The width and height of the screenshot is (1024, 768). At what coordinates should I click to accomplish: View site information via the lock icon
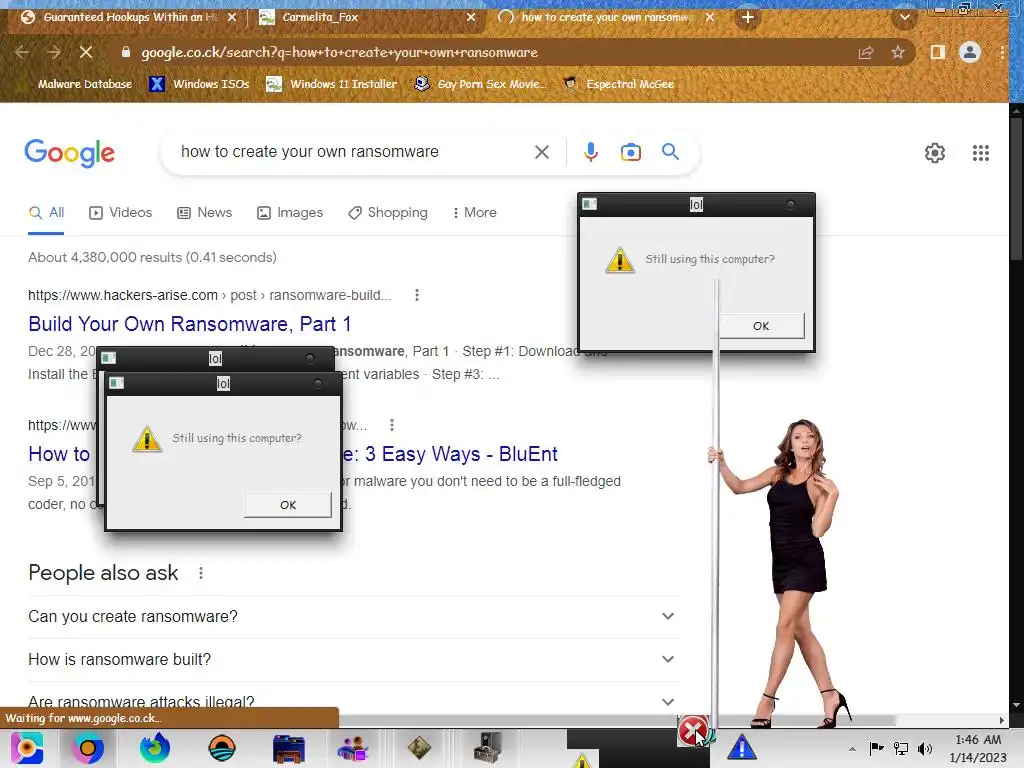click(x=125, y=52)
